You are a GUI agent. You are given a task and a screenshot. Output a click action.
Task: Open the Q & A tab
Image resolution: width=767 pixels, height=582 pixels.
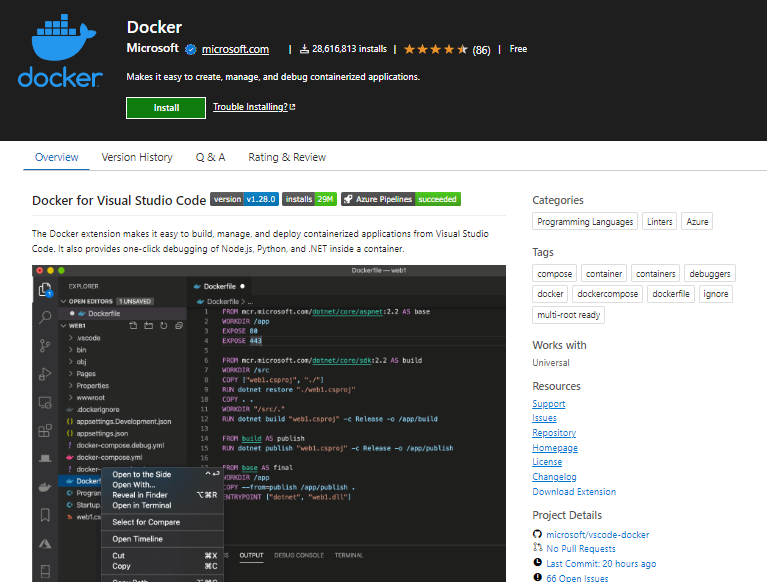(210, 157)
